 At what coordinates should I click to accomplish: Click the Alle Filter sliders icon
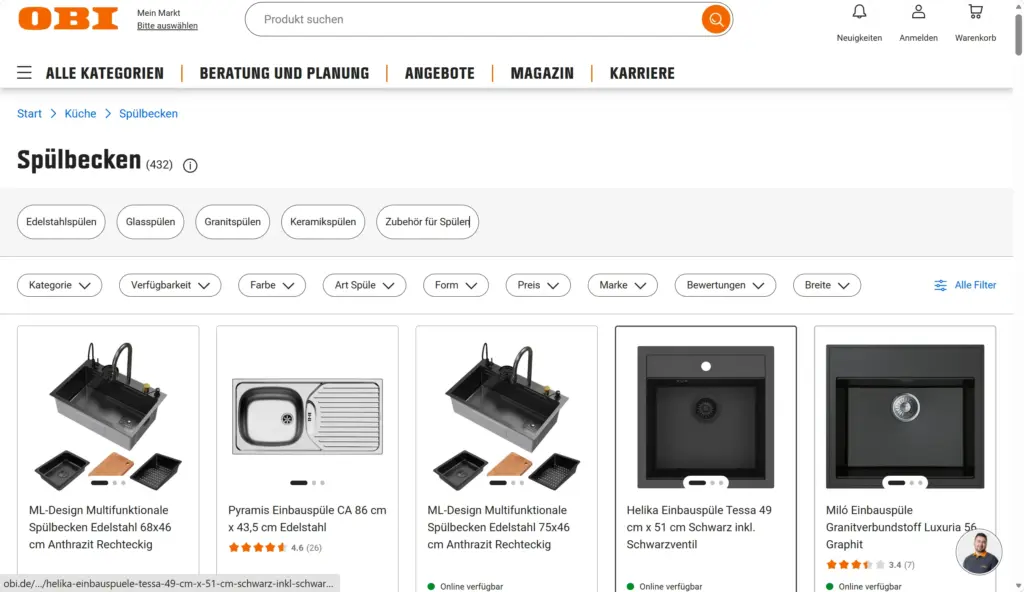[940, 285]
